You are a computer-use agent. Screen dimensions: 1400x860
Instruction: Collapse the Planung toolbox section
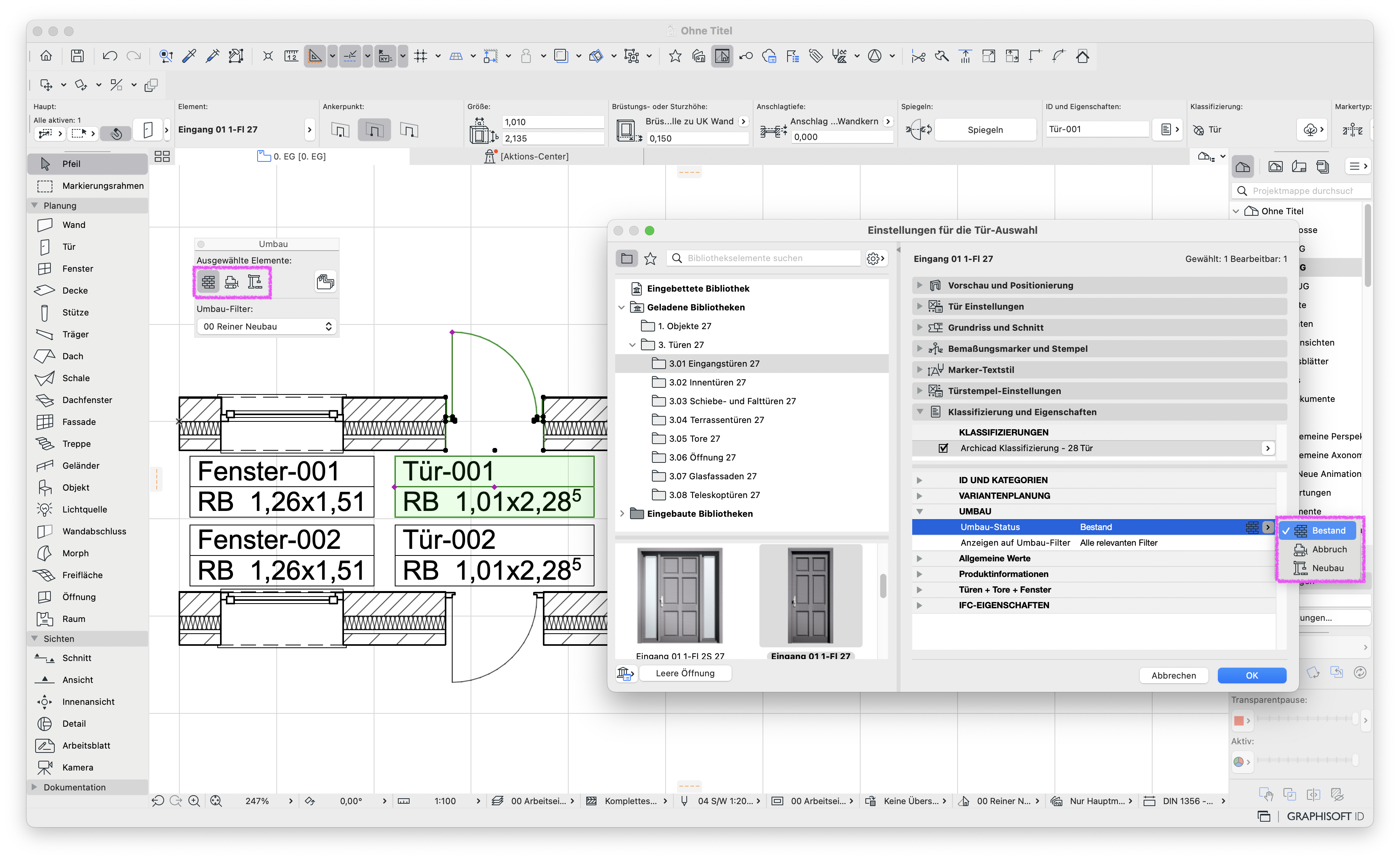(x=34, y=205)
